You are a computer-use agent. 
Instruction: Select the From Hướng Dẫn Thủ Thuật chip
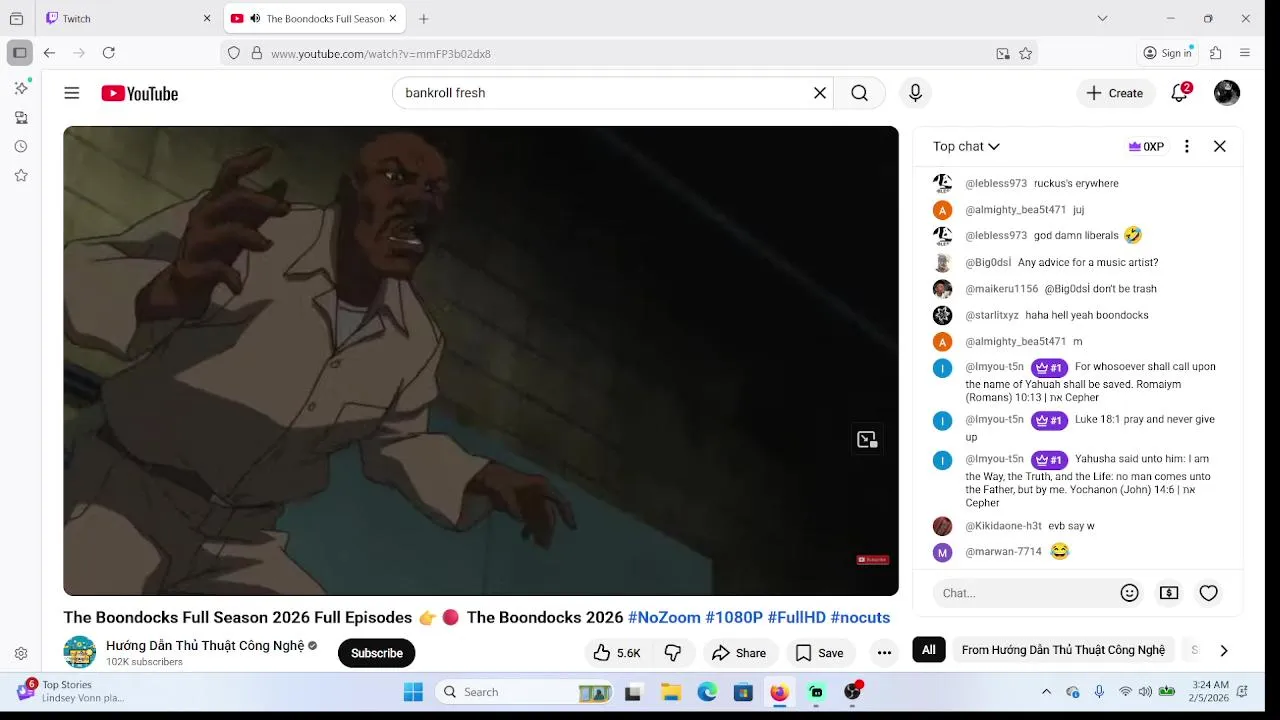(1063, 650)
